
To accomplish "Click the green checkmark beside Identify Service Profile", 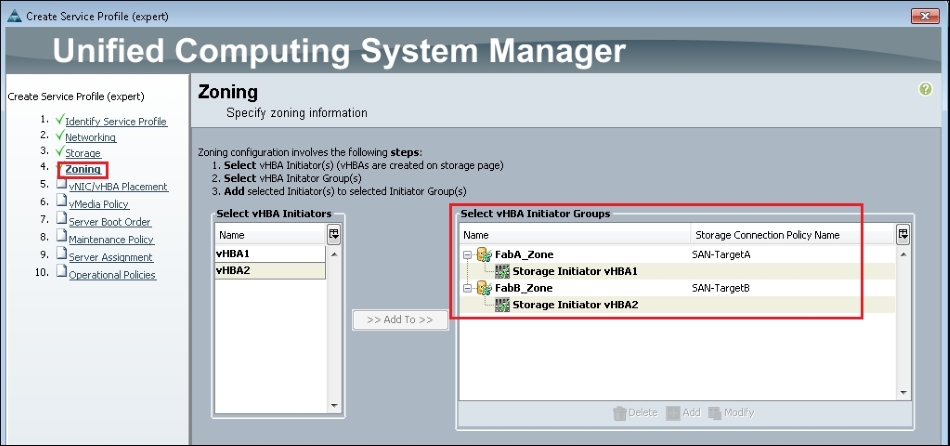I will [59, 119].
